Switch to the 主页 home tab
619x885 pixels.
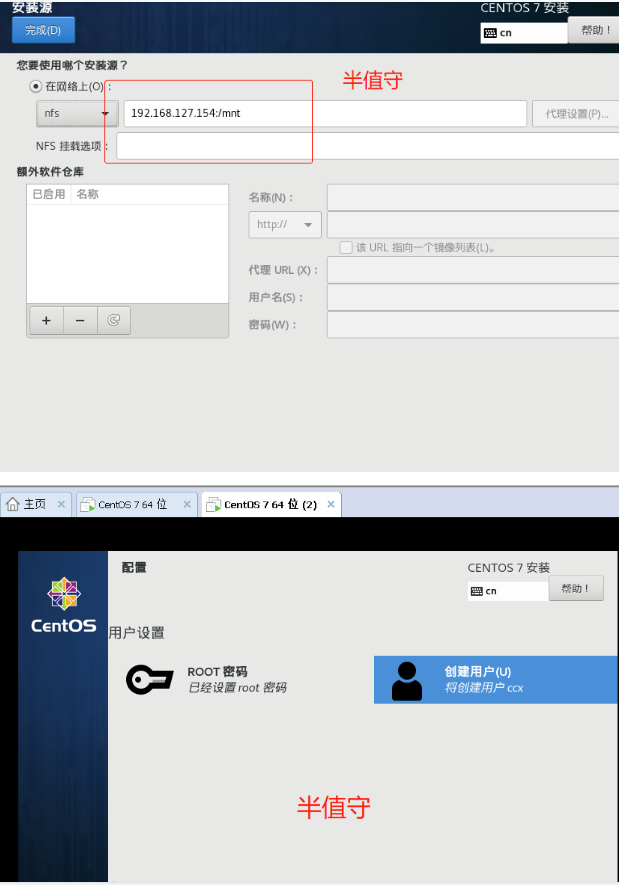pyautogui.click(x=36, y=504)
